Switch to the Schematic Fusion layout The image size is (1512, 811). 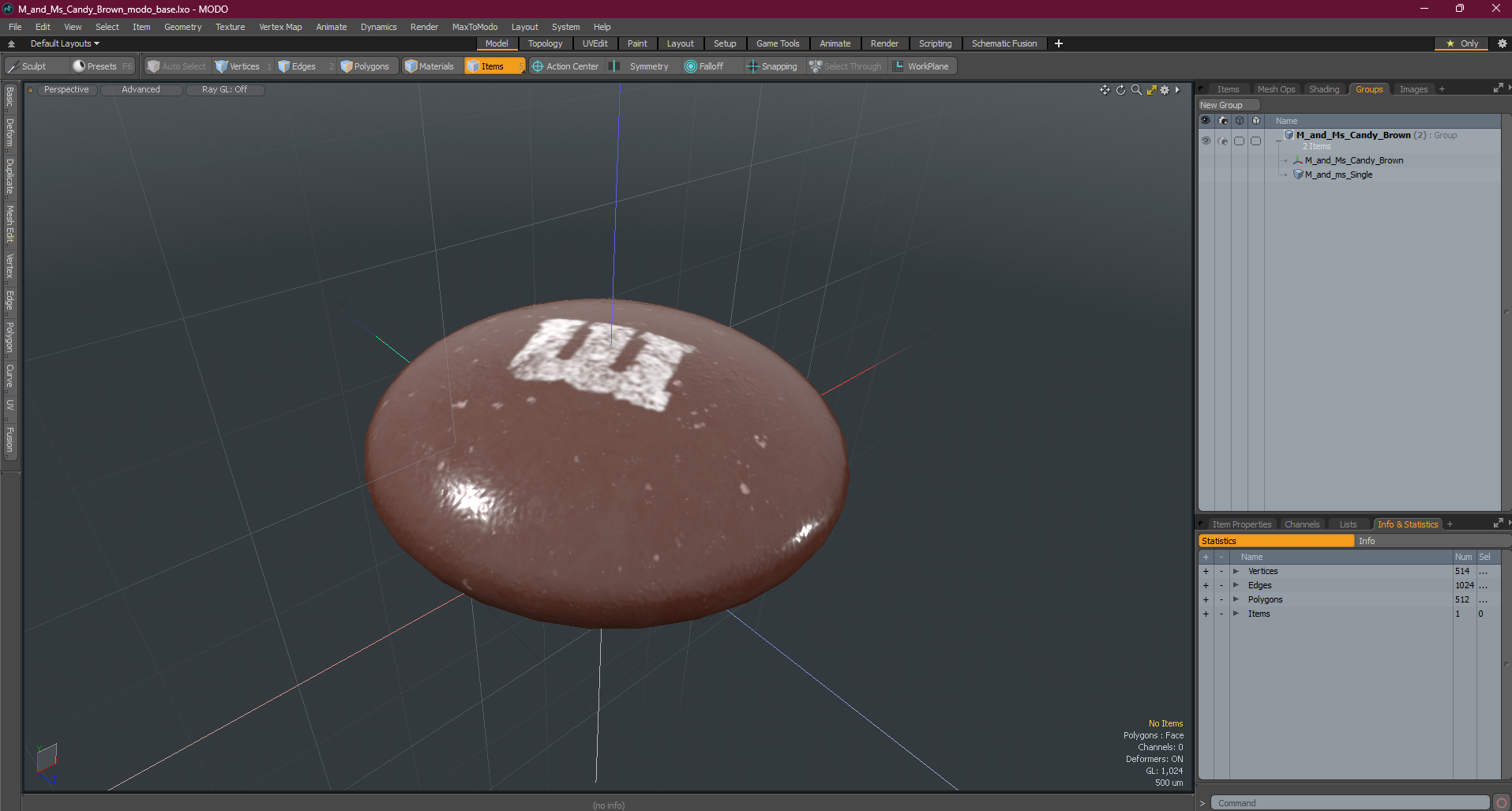click(1004, 43)
